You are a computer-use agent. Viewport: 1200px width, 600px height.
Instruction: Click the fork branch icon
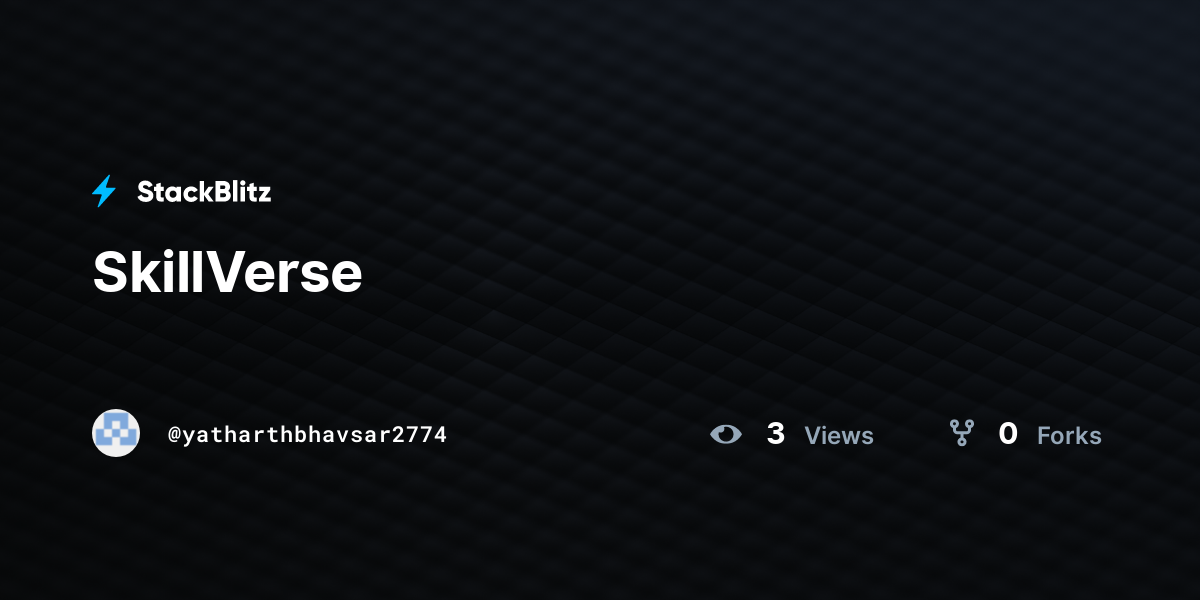962,433
